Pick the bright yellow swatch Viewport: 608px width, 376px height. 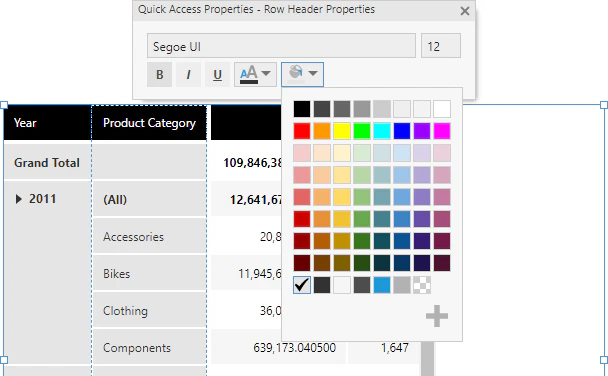[342, 131]
